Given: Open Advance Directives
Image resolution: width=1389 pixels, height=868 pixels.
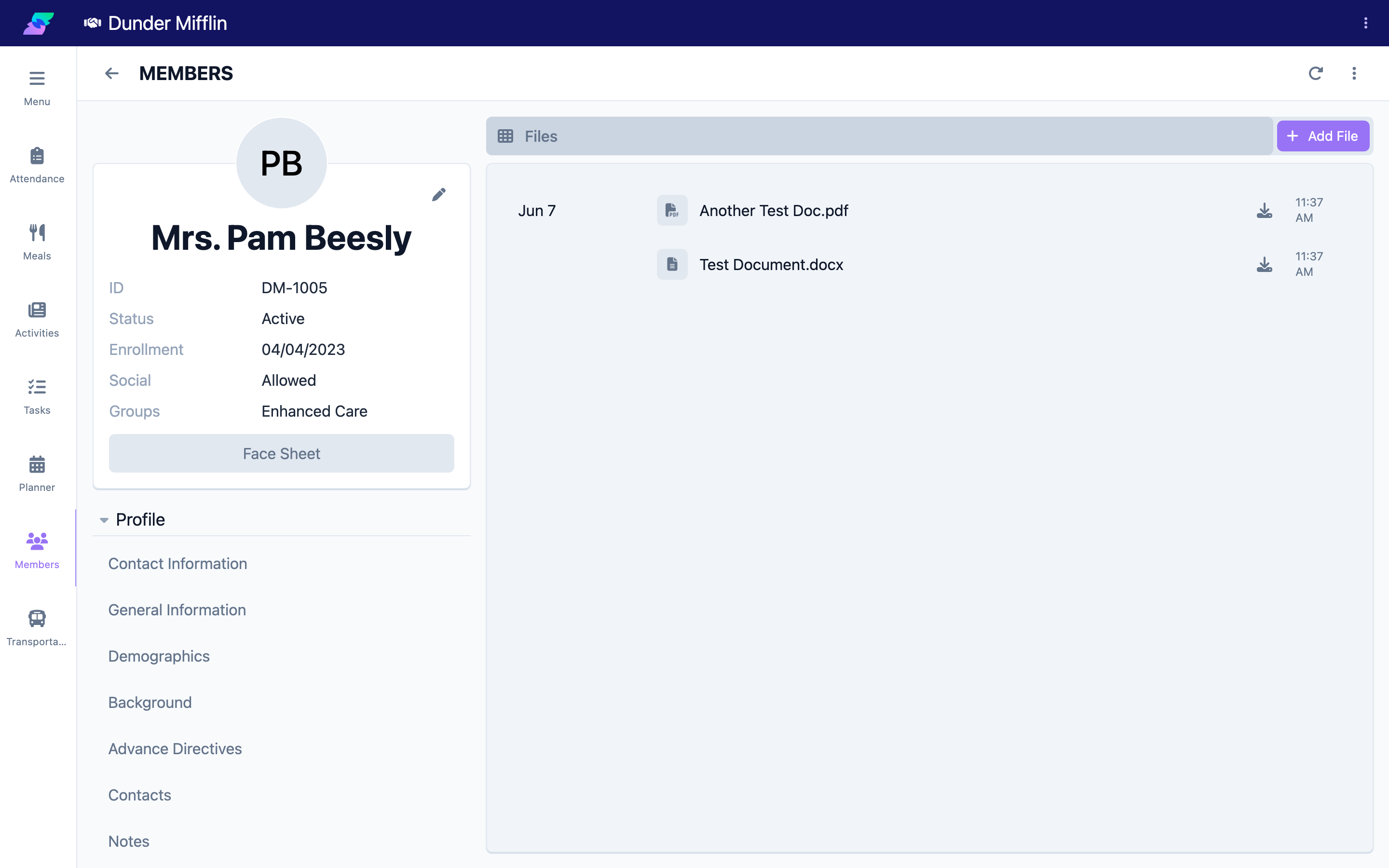Looking at the screenshot, I should [x=175, y=748].
